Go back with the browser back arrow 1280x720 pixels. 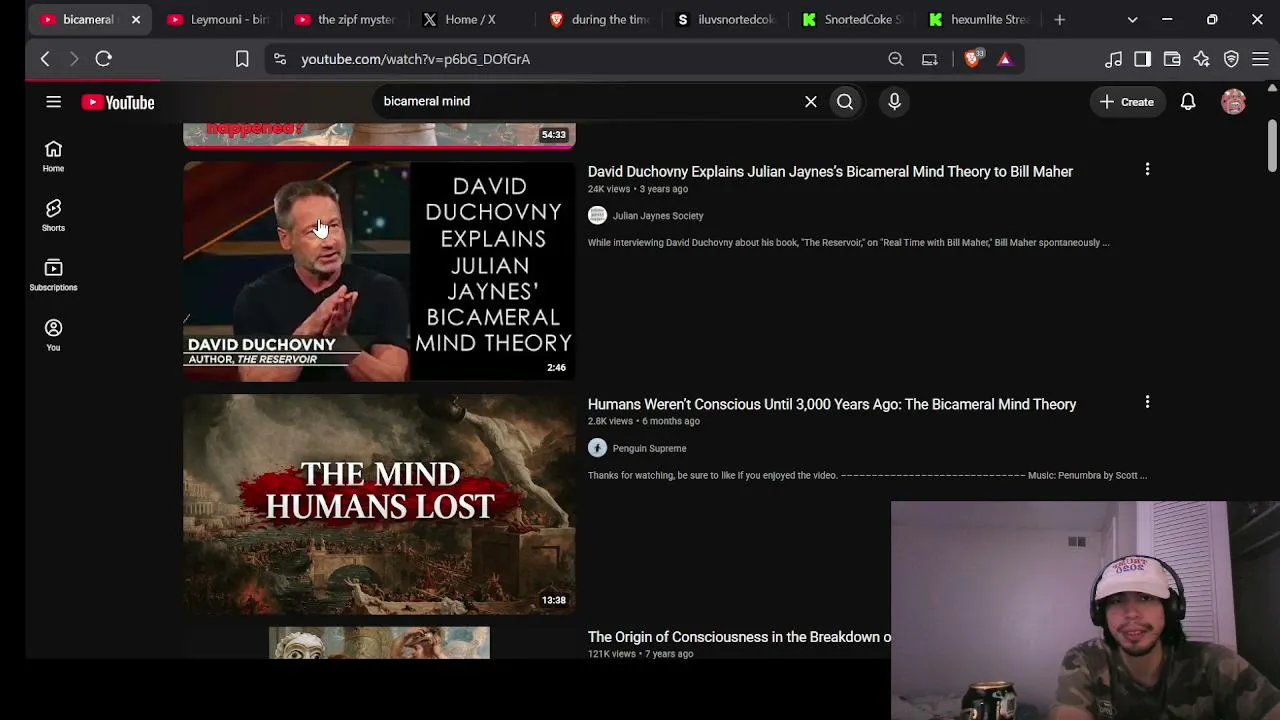pyautogui.click(x=45, y=59)
